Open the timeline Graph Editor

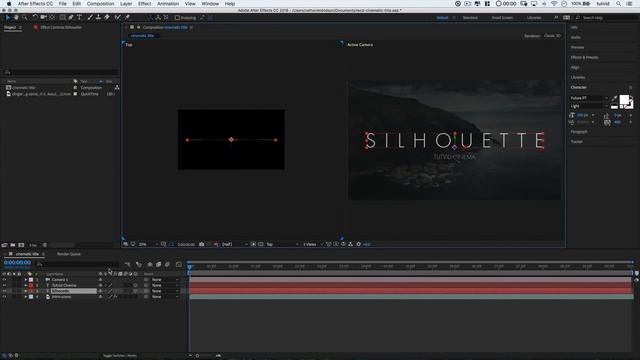[x=179, y=264]
